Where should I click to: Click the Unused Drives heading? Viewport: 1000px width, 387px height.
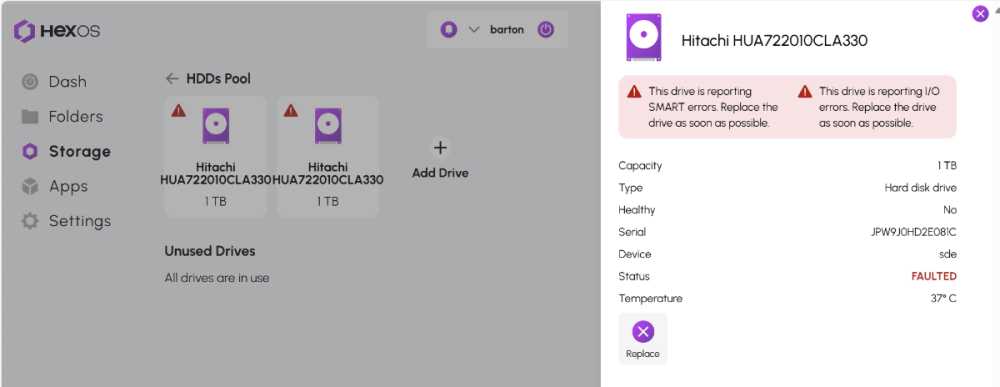tap(210, 251)
